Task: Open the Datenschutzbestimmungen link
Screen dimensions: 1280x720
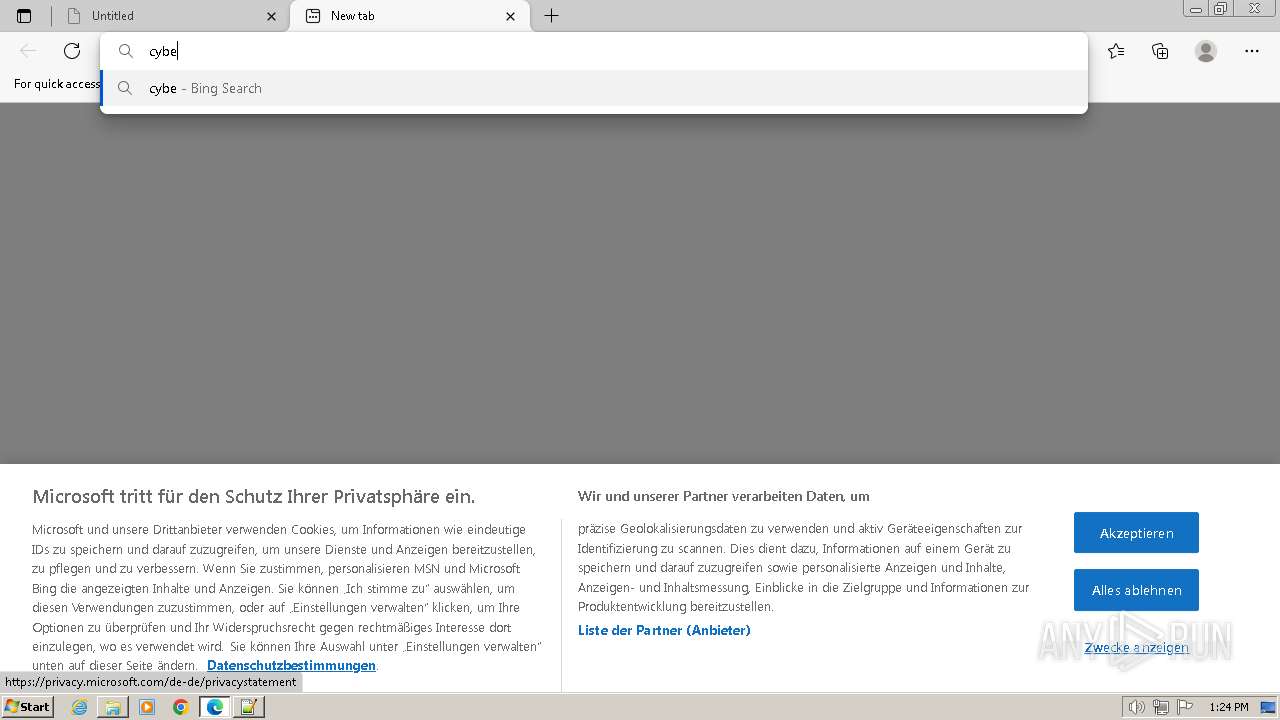Action: tap(291, 665)
